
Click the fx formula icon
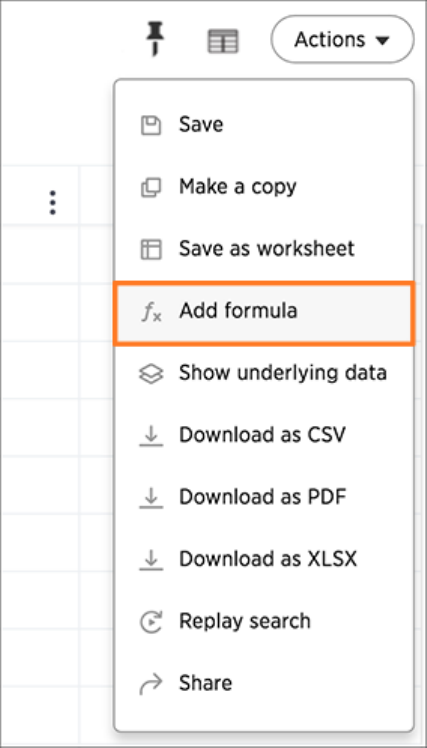pyautogui.click(x=151, y=312)
